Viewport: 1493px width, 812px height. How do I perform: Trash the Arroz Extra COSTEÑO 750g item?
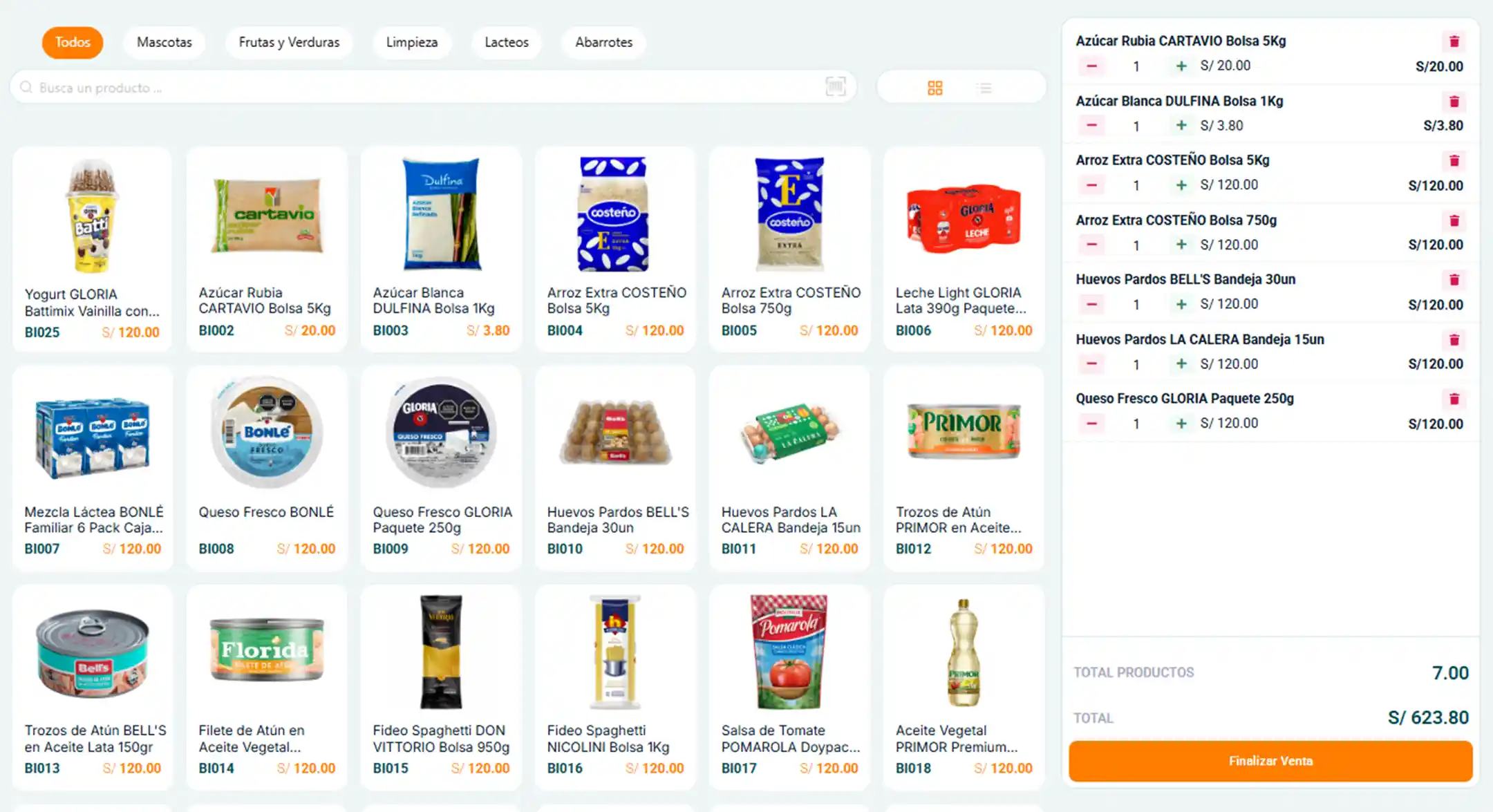1454,221
